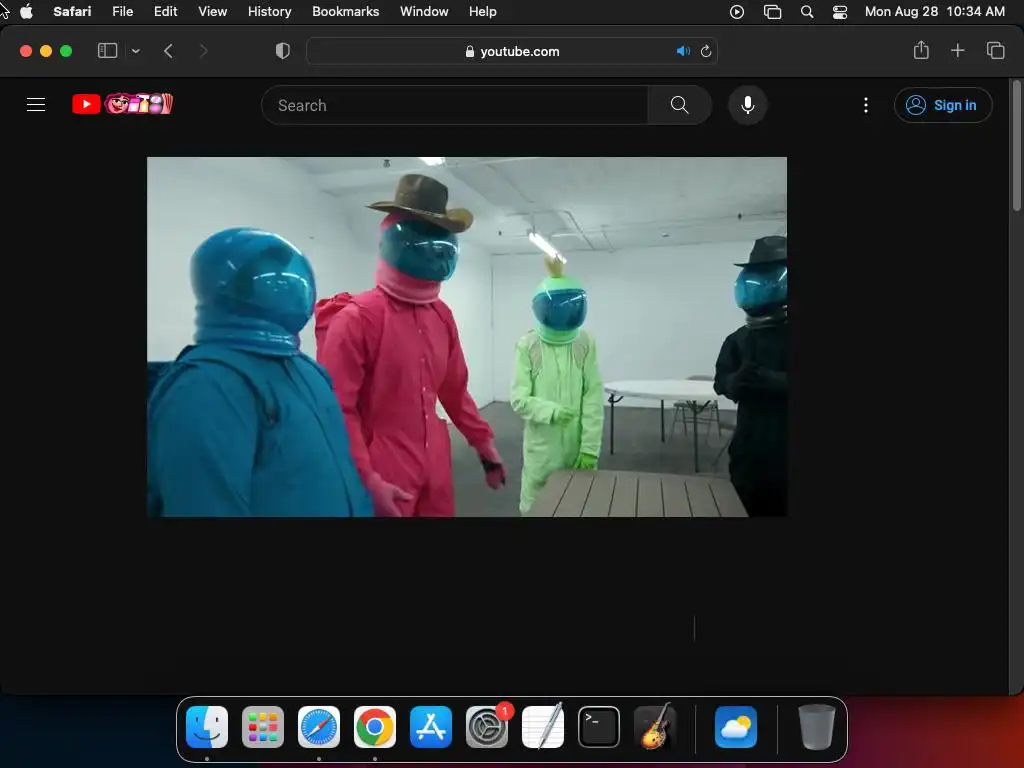Open the Bookmarks menu
The width and height of the screenshot is (1024, 768).
point(345,11)
